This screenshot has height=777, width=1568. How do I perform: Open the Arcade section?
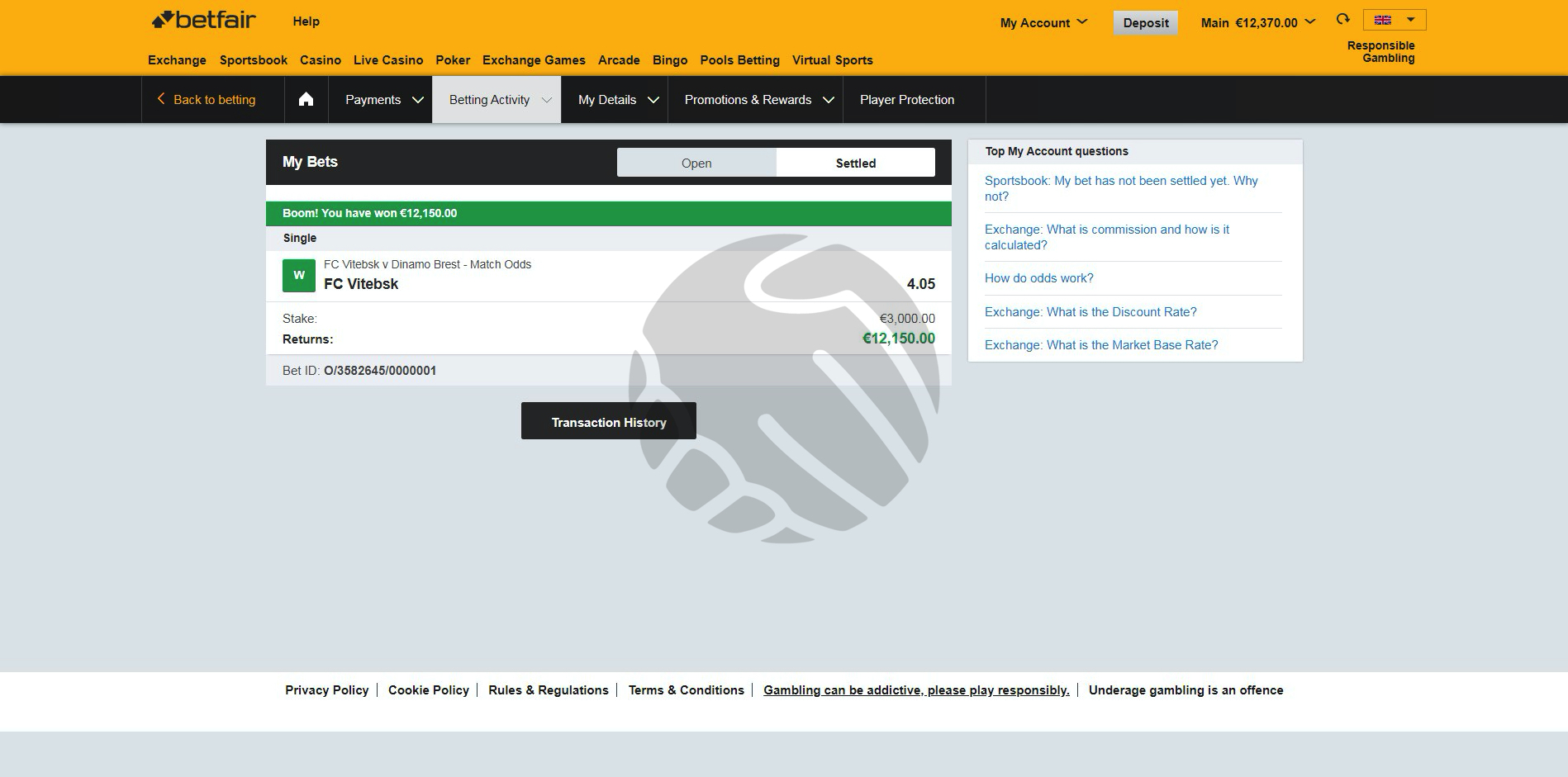coord(619,60)
